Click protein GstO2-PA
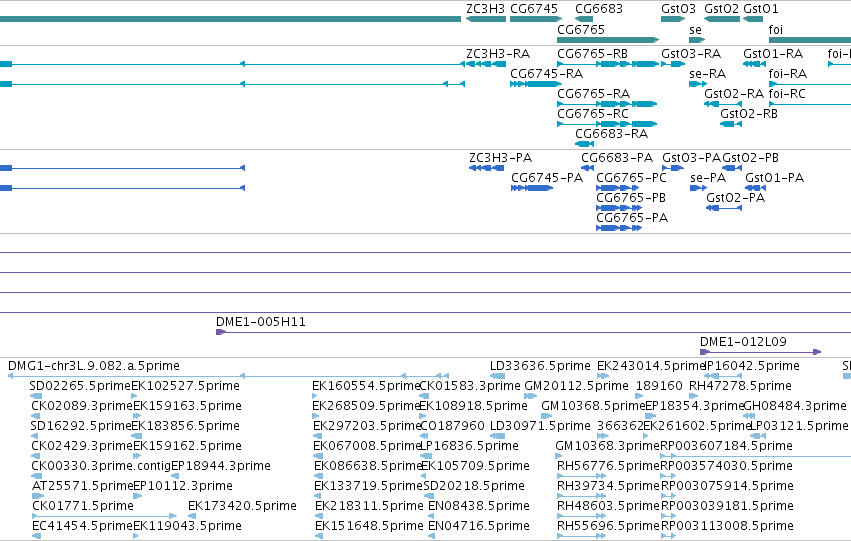 [724, 208]
